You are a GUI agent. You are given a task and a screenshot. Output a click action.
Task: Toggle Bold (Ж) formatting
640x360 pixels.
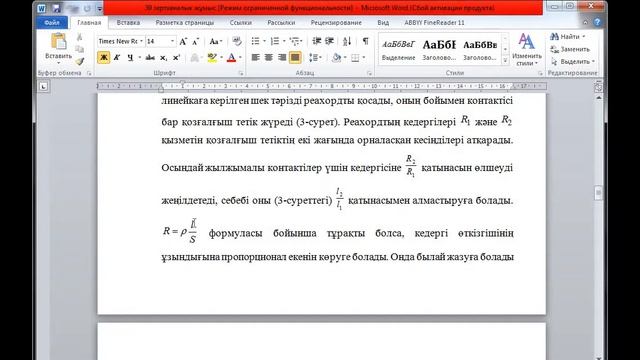(x=104, y=58)
